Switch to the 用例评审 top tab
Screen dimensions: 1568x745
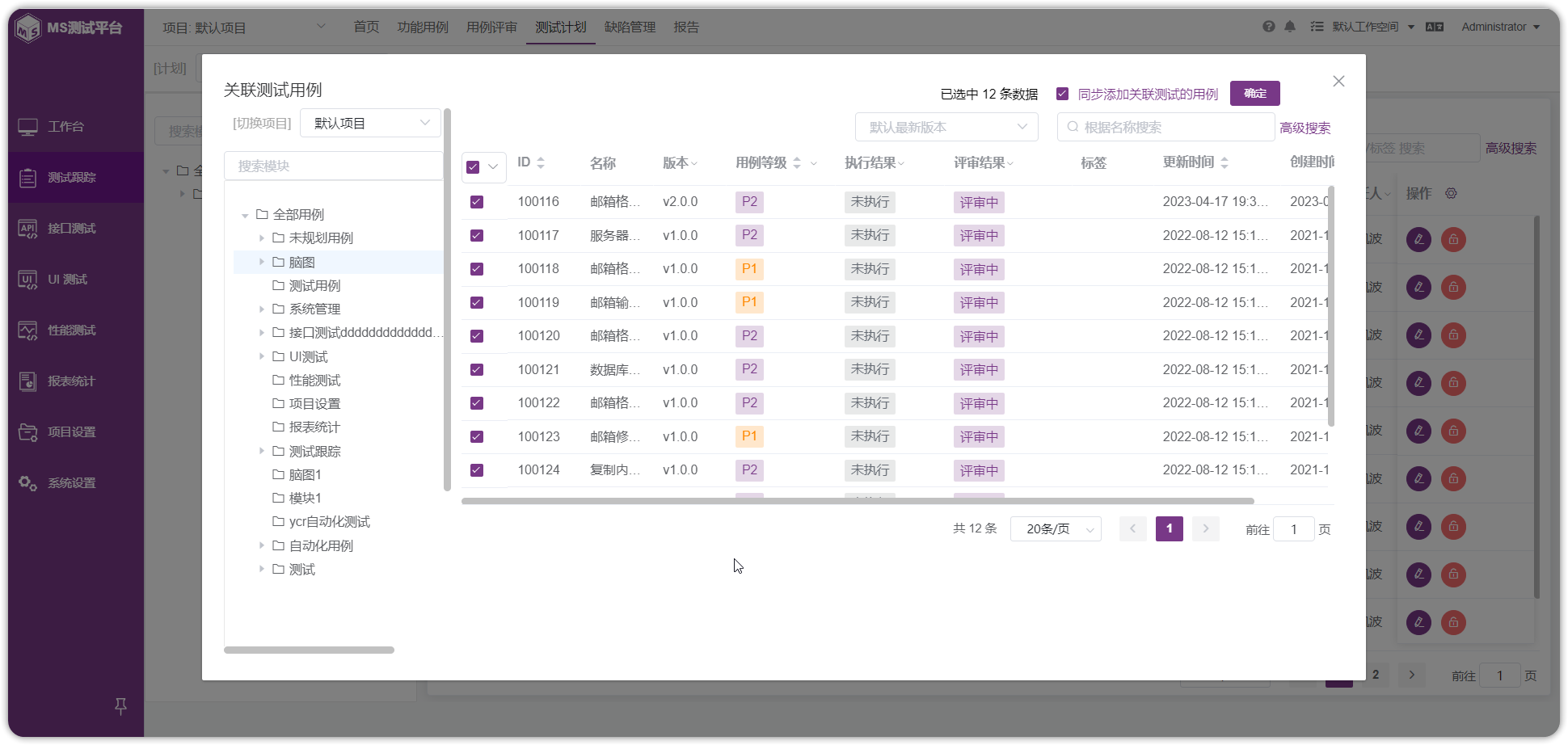click(x=491, y=27)
